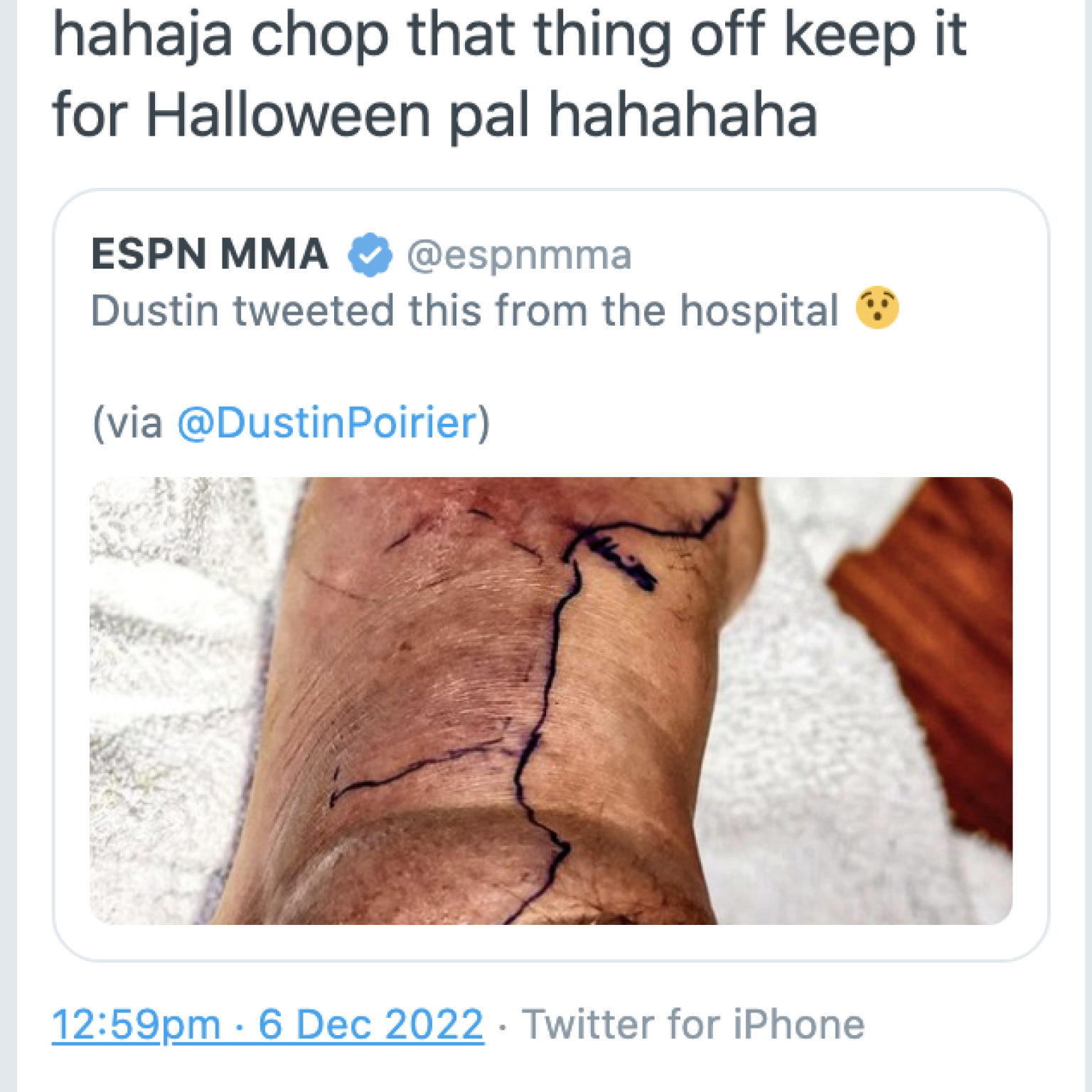Click the text Dustin tweeted this from the hospital

465,311
